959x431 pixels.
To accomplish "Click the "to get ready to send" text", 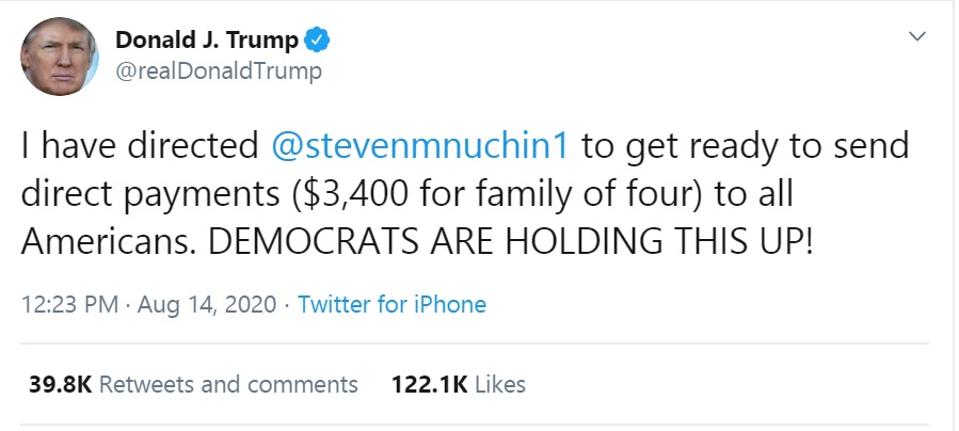I will [x=745, y=146].
